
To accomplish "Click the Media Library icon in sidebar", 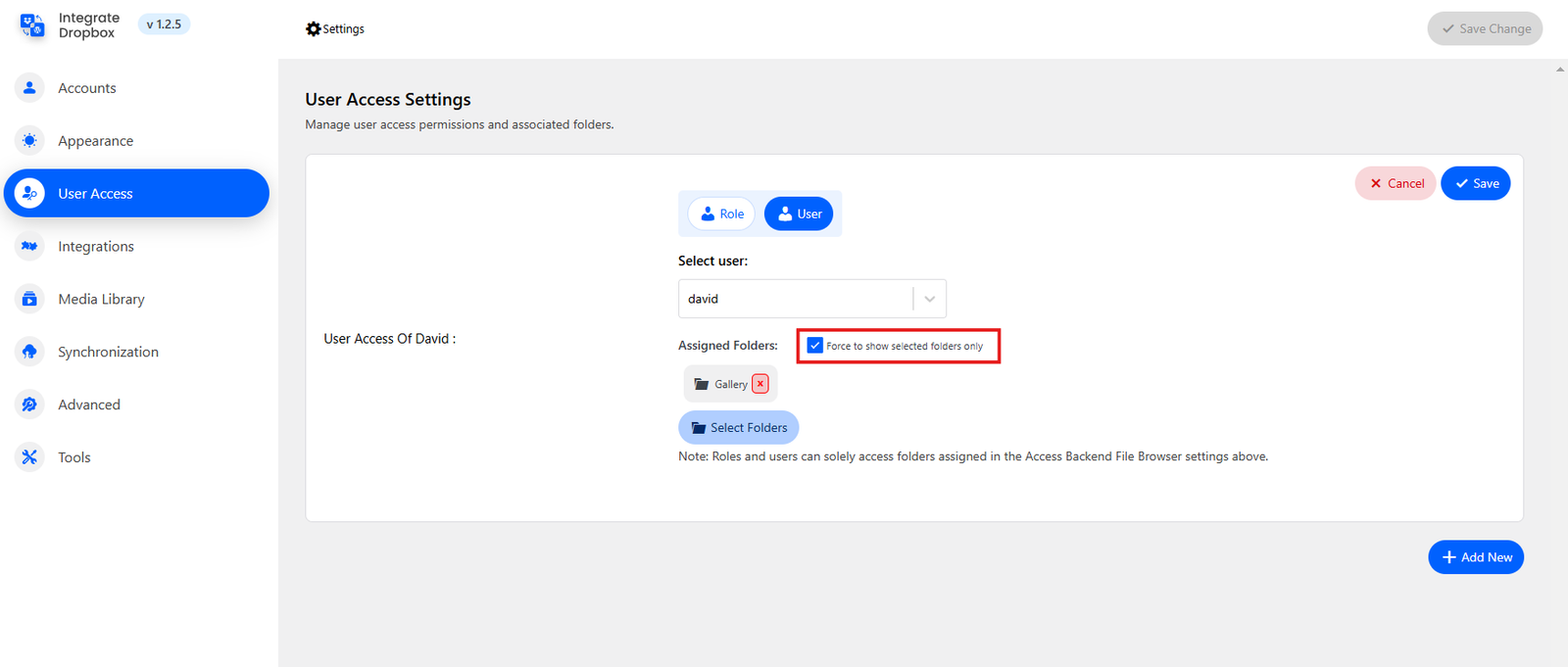I will click(x=29, y=300).
